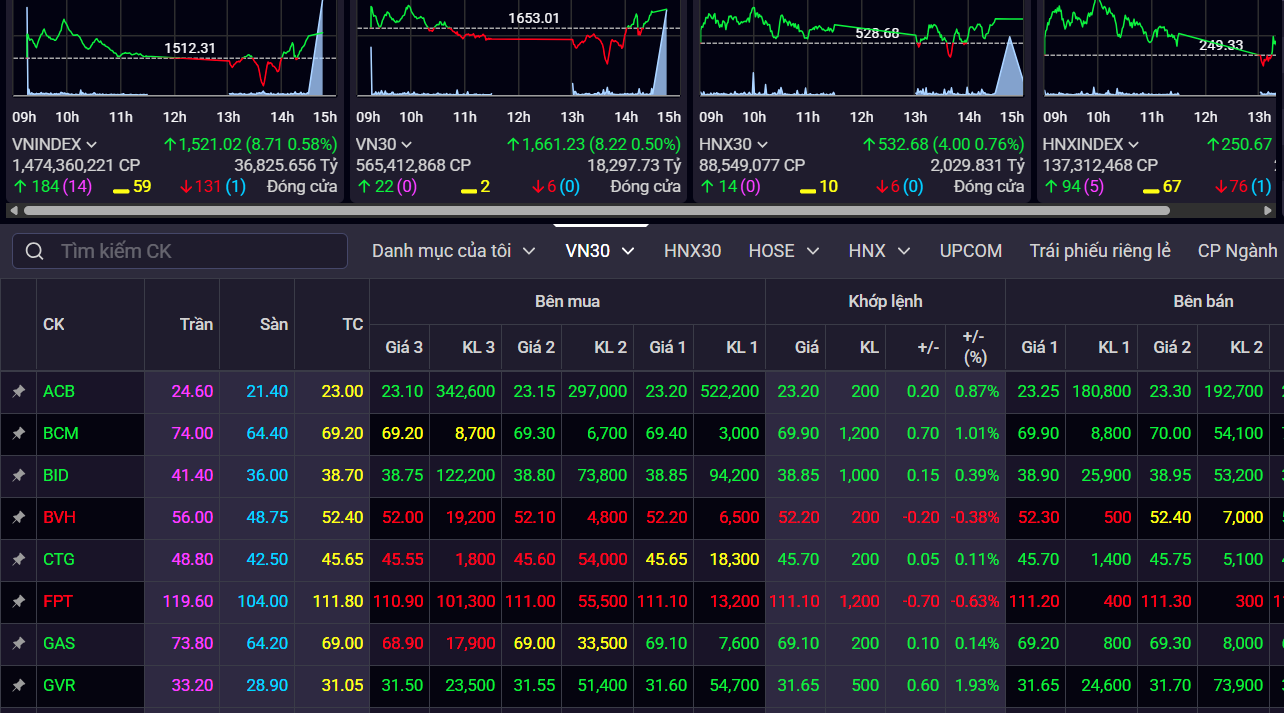Toggle the pin icon for GAS
Viewport: 1284px width, 713px height.
coord(18,644)
